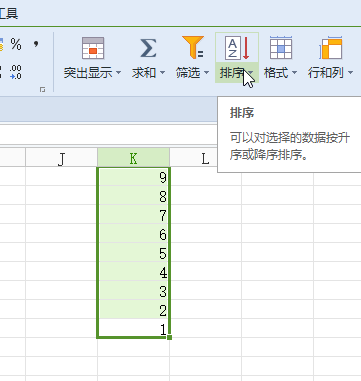Apply the comma thousands separator style
Viewport: 361px width, 381px height.
(36, 44)
